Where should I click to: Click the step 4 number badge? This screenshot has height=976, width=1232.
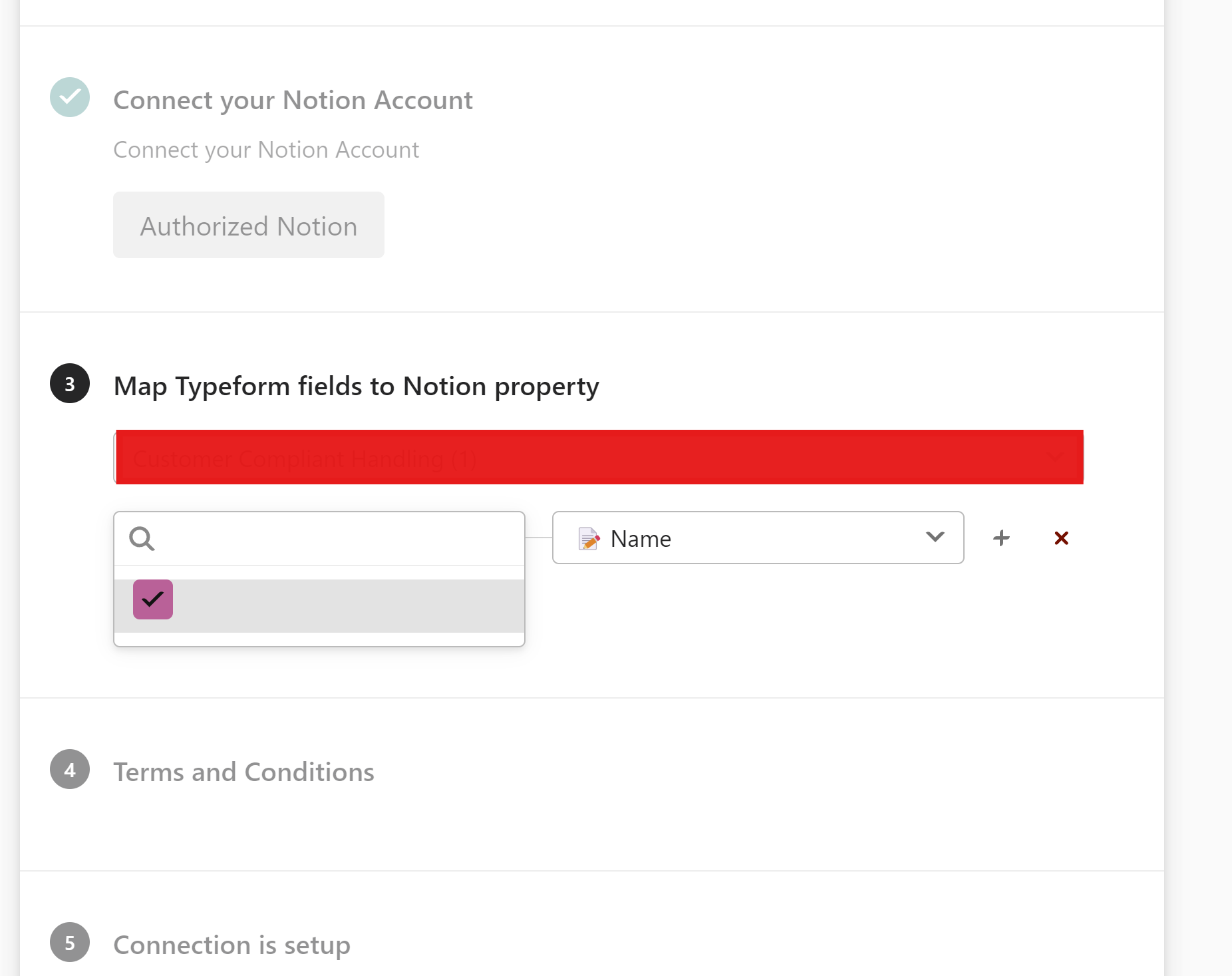tap(70, 769)
